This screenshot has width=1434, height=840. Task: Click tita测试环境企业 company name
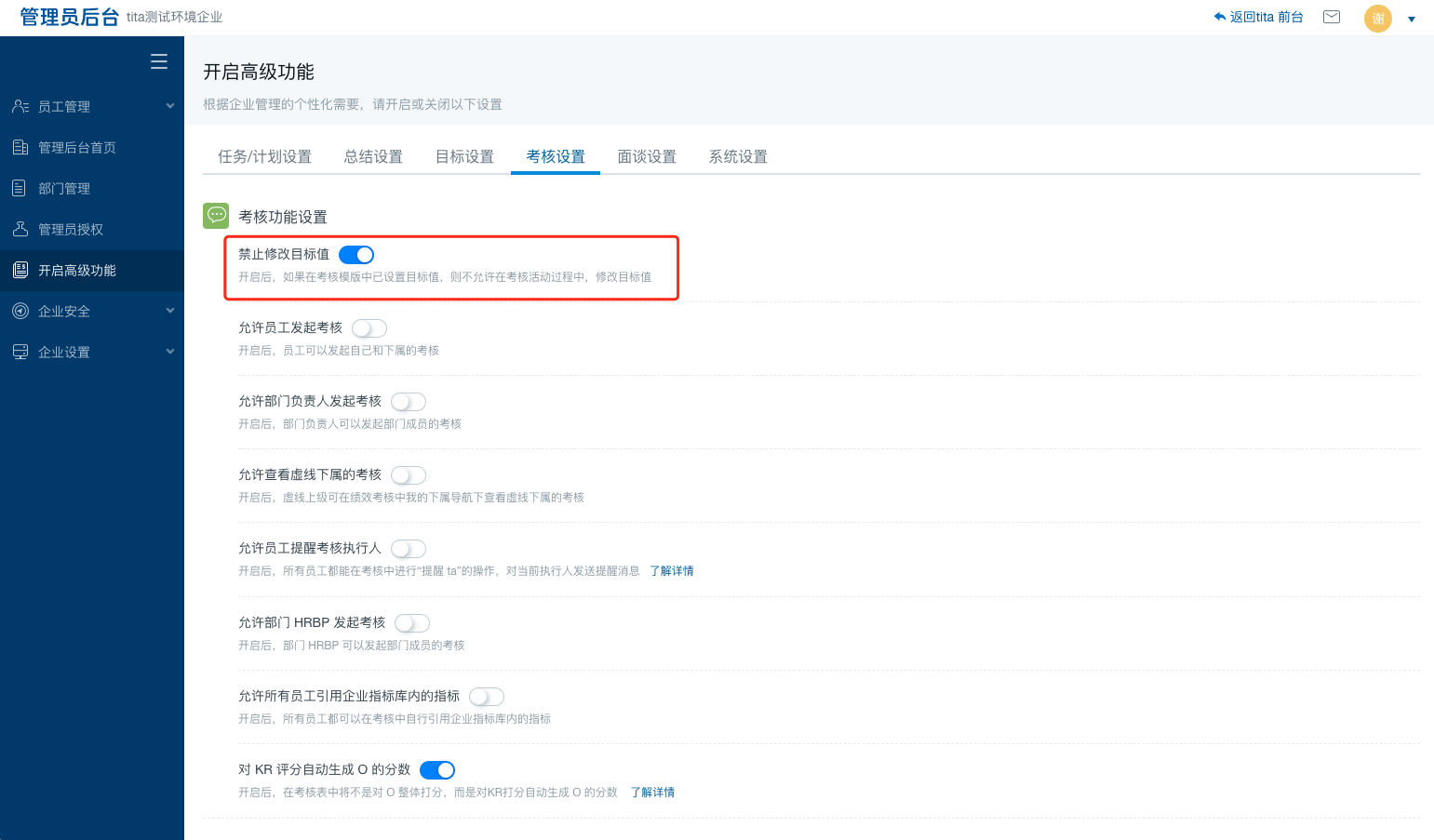pyautogui.click(x=175, y=17)
